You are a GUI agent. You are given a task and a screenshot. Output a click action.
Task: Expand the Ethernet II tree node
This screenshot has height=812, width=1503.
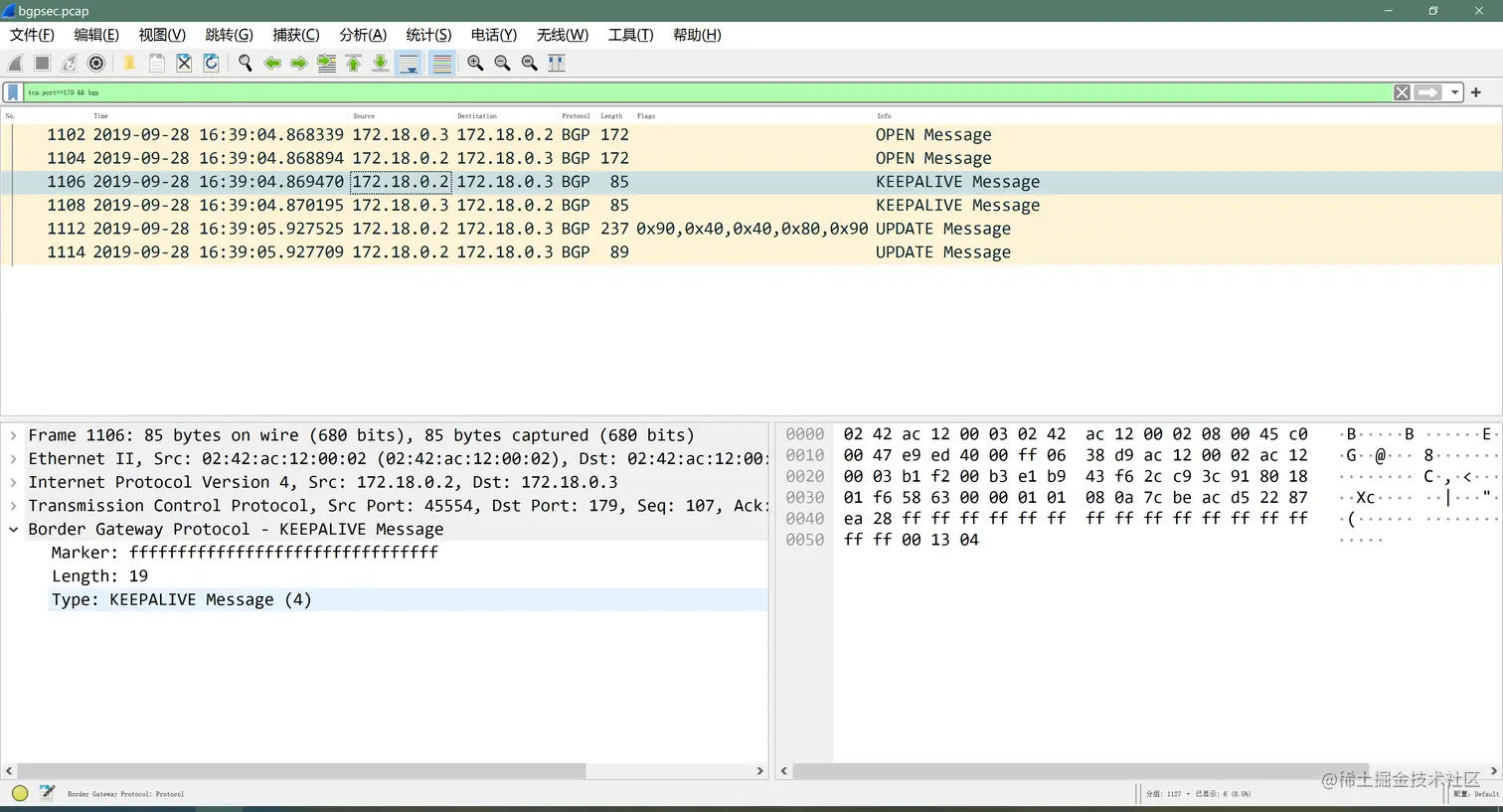tap(13, 459)
